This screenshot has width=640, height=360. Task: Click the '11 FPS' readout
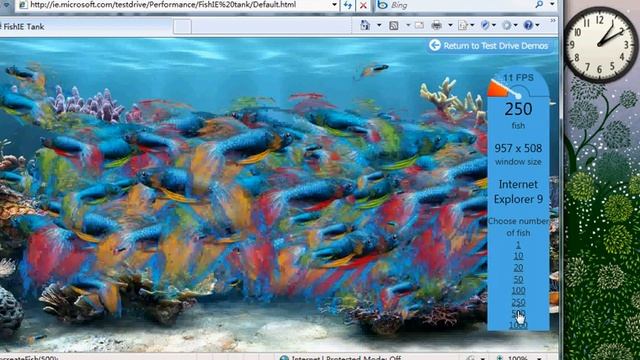point(518,78)
